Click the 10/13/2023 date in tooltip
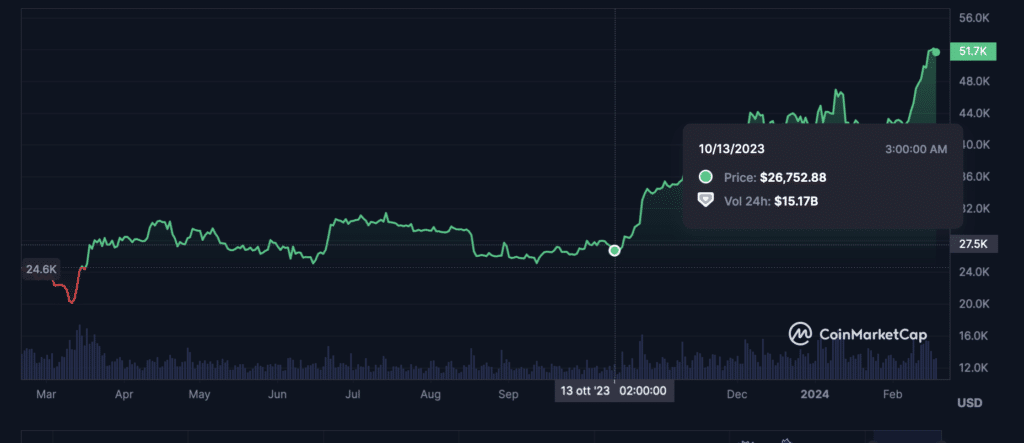The height and width of the screenshot is (443, 1024). tap(733, 149)
